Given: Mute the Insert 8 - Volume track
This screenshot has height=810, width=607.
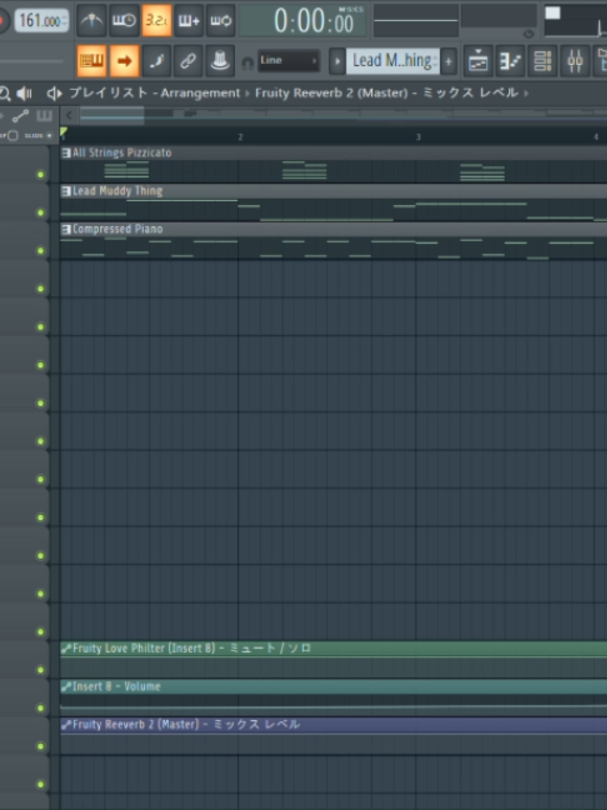Looking at the screenshot, I should (40, 708).
